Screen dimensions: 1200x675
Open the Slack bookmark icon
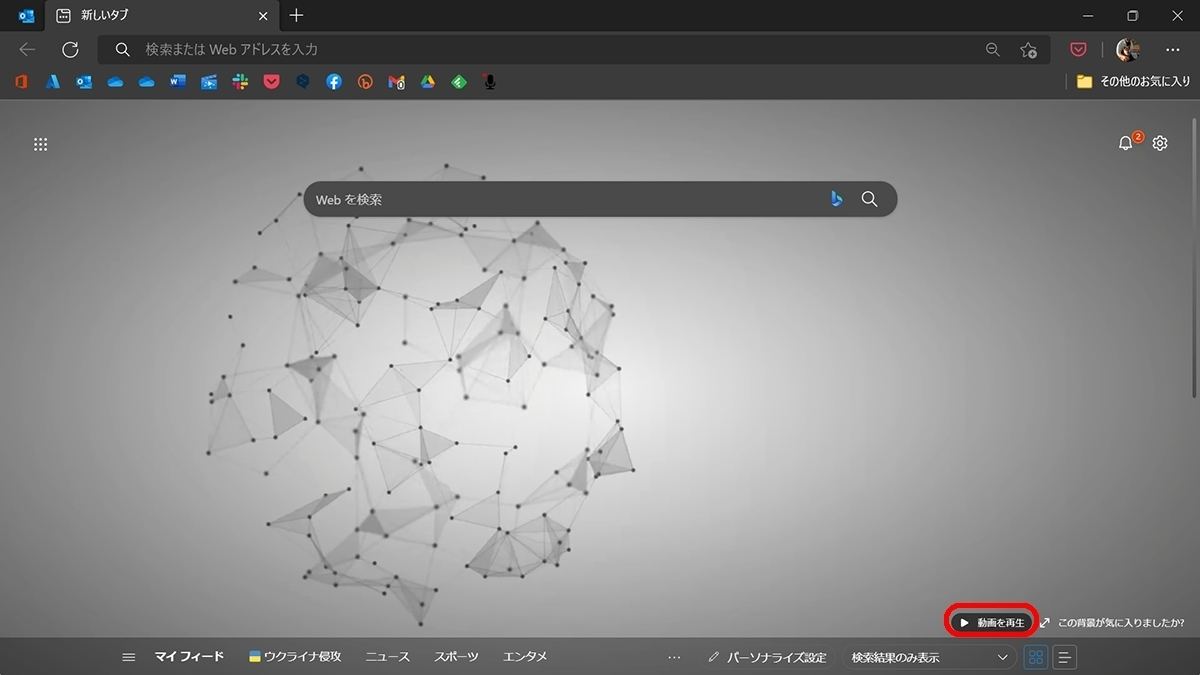(240, 82)
